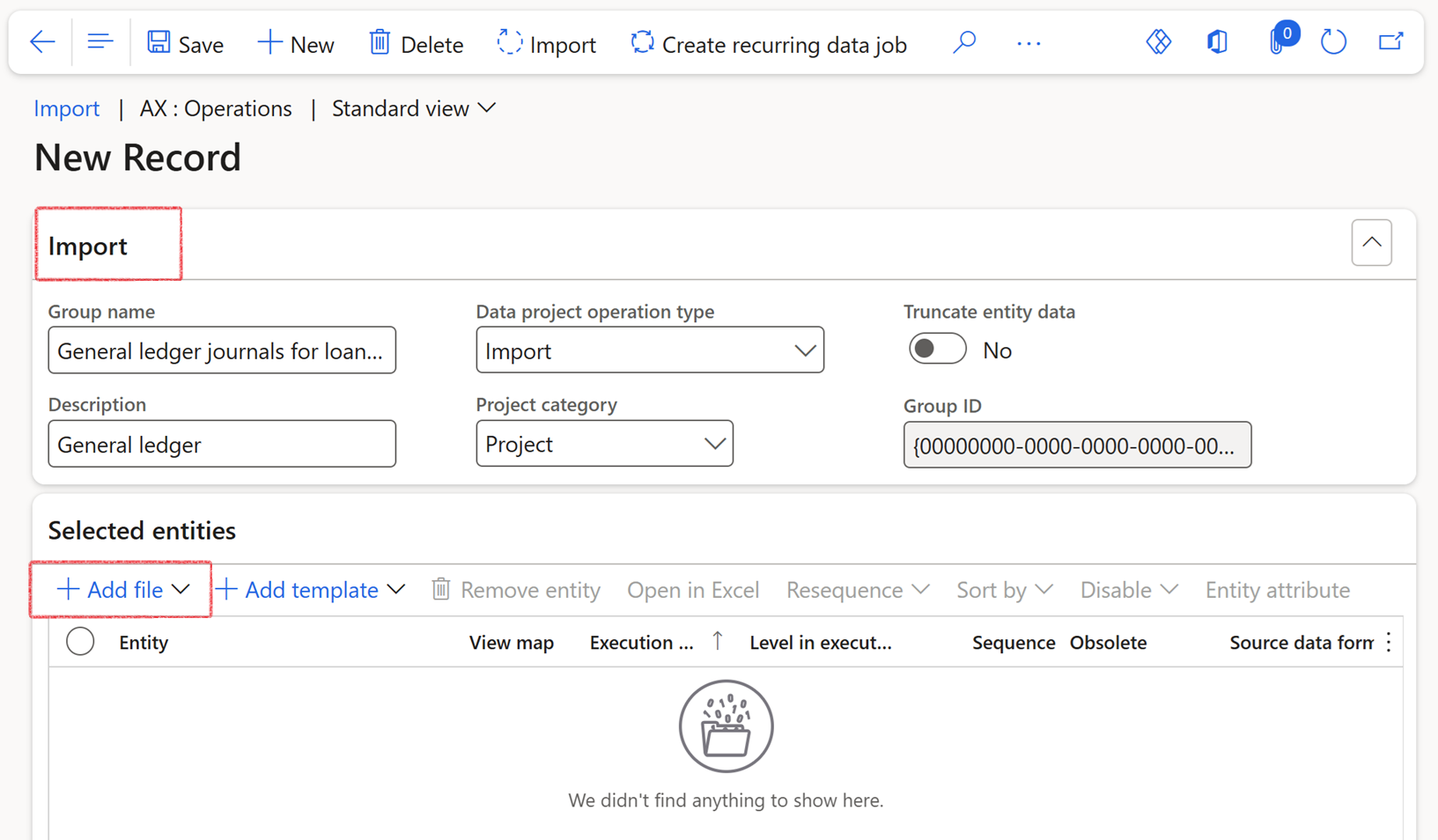Click the Power Apps diamond icon

[1158, 42]
